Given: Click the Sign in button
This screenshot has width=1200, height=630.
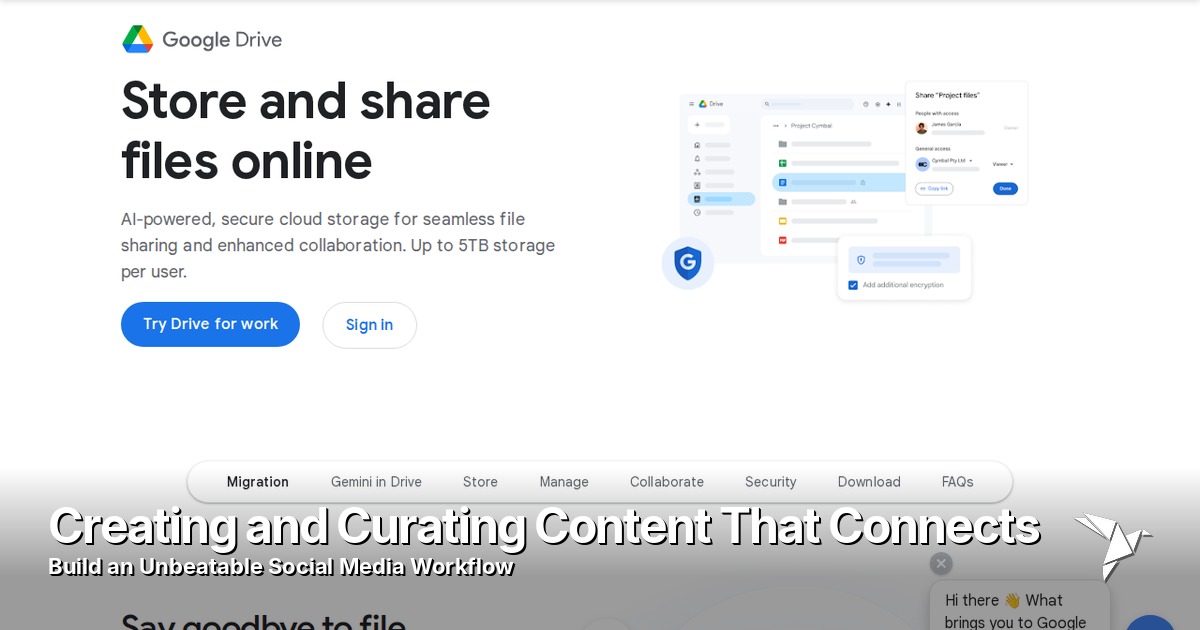Looking at the screenshot, I should tap(369, 325).
